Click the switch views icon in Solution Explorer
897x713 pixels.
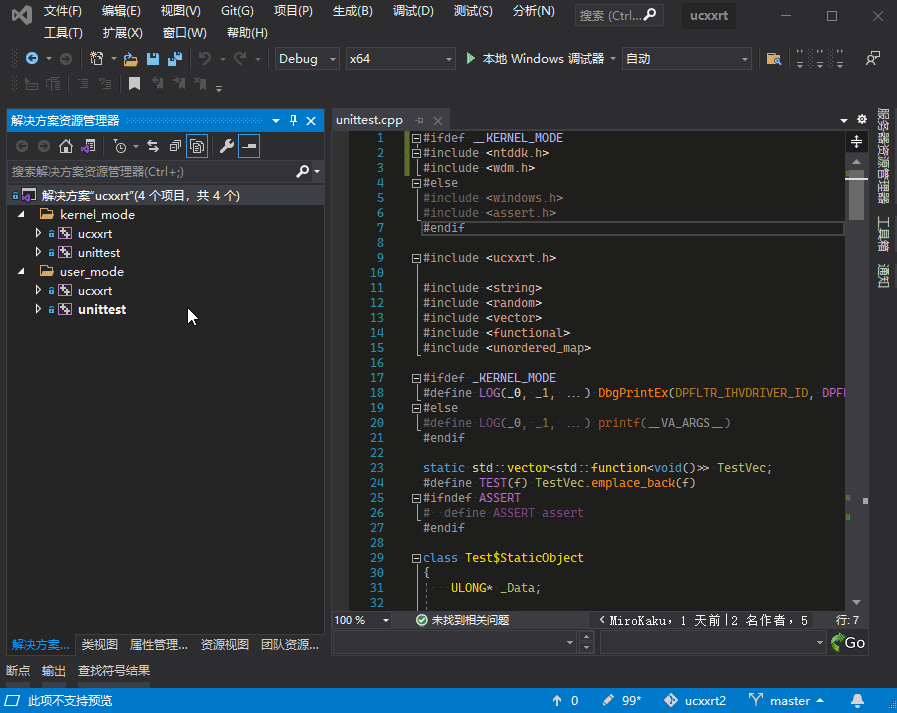[x=88, y=146]
